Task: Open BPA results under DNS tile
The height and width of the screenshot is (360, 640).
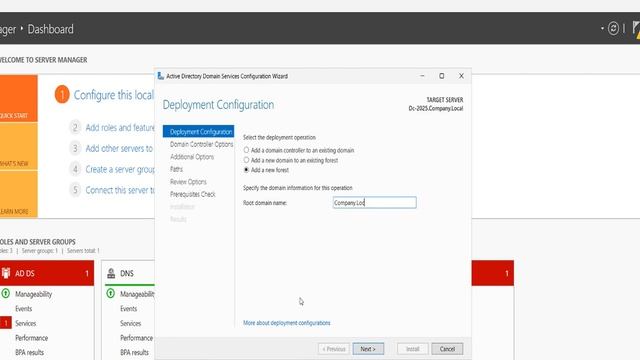Action: tap(134, 352)
